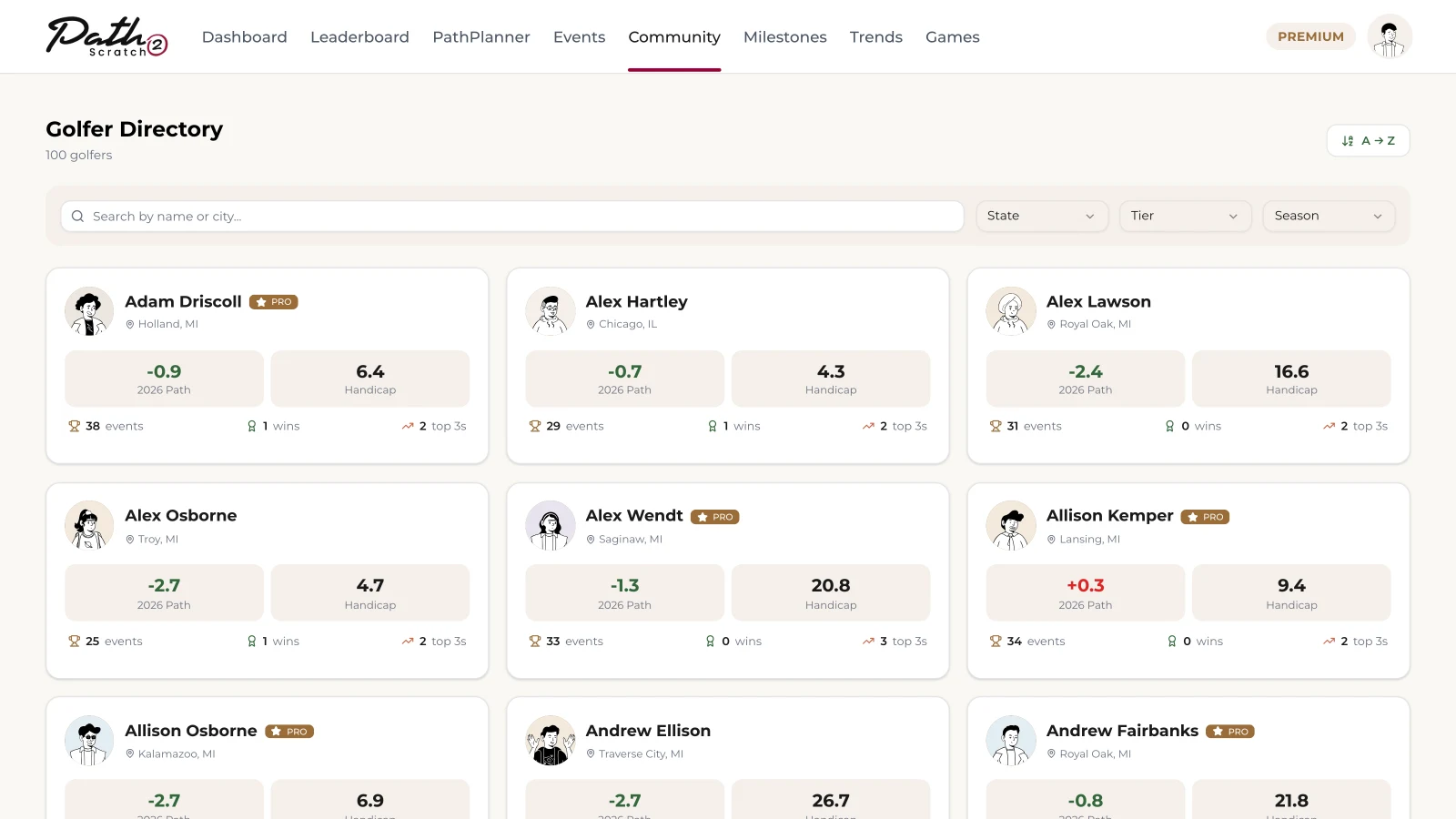The height and width of the screenshot is (819, 1456).
Task: Open Andrew Ellison's profile name link
Action: click(648, 731)
